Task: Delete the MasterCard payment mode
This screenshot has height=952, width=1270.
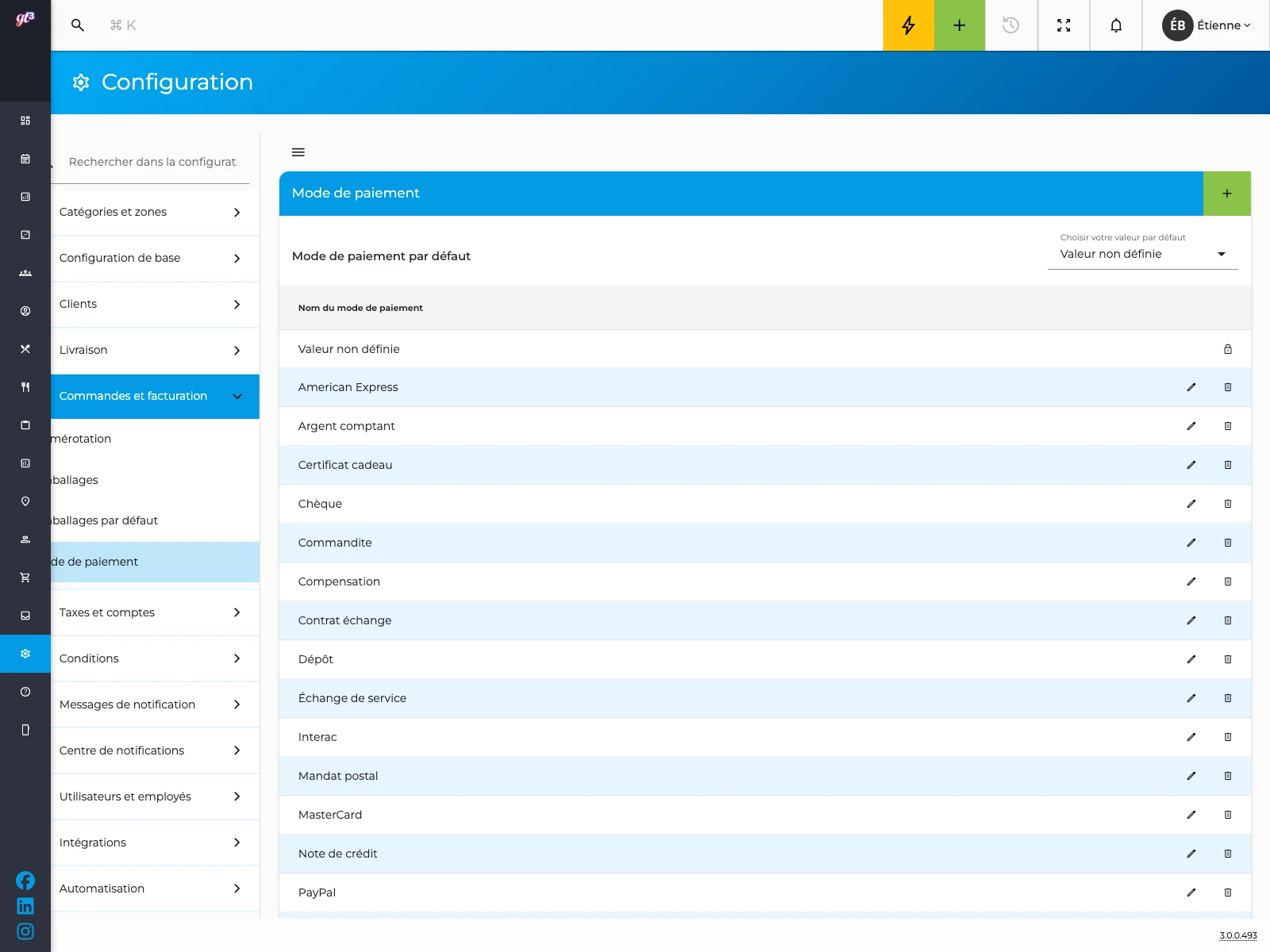Action: point(1228,815)
